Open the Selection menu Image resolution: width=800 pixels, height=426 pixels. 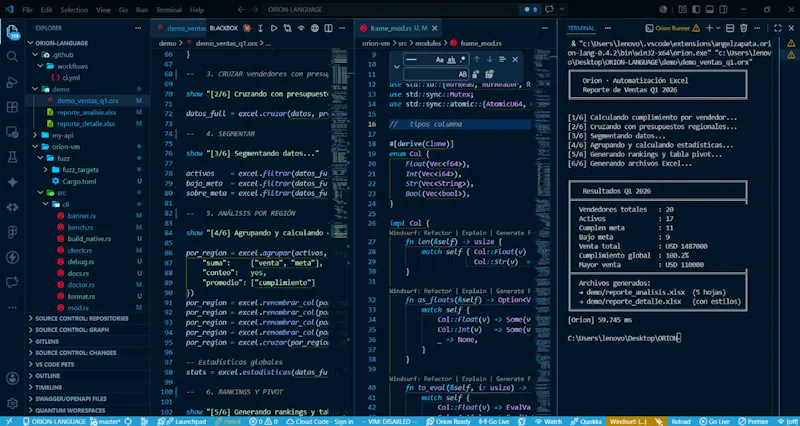click(74, 10)
